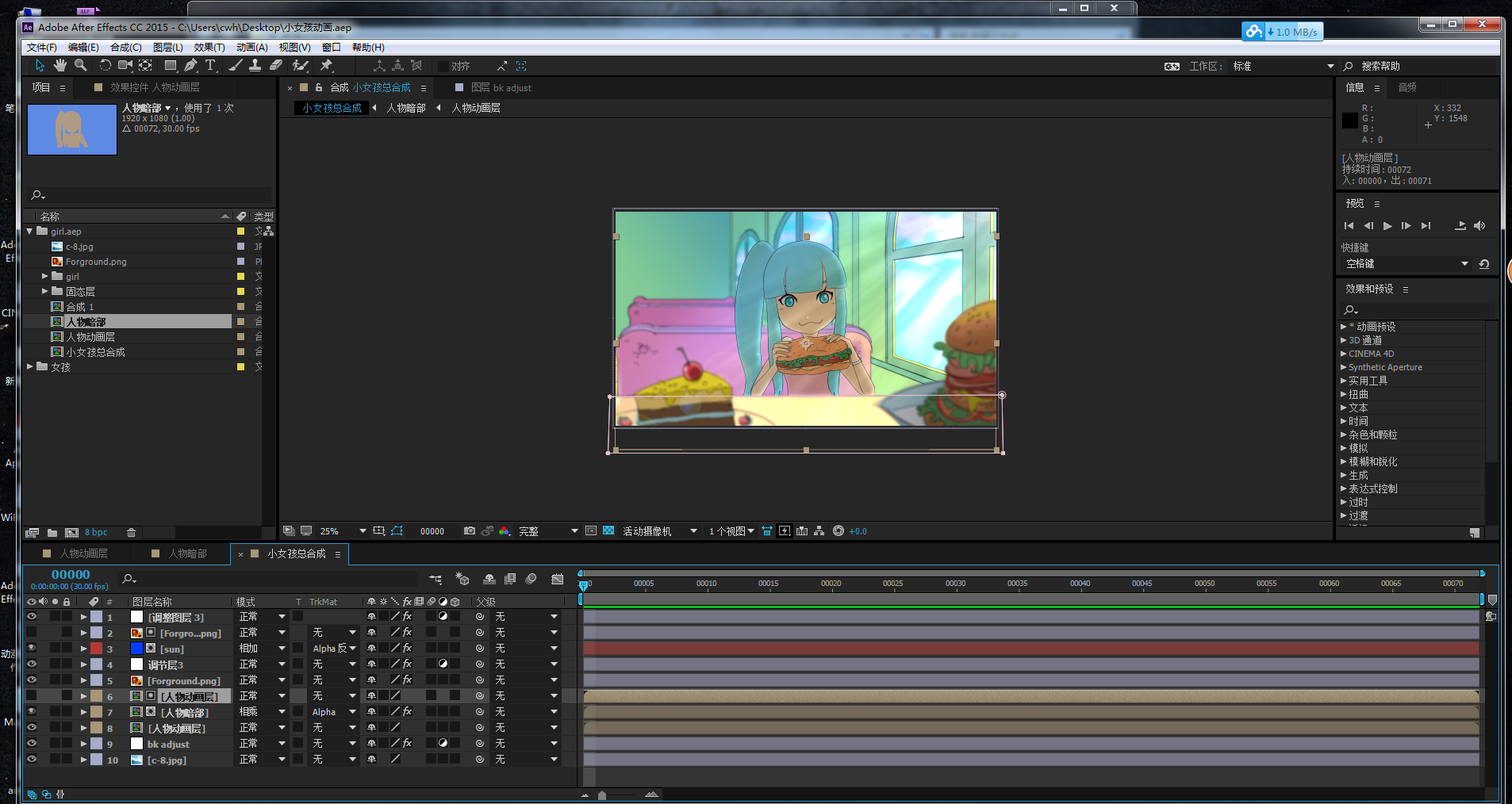Hide the bk adjust layer with eye icon

(x=32, y=744)
